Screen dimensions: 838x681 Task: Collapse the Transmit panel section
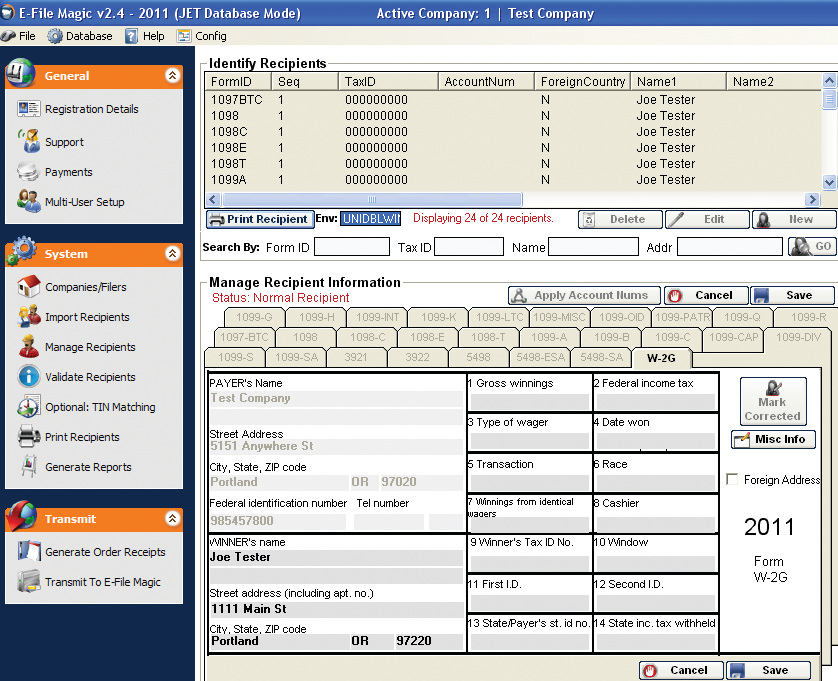172,519
